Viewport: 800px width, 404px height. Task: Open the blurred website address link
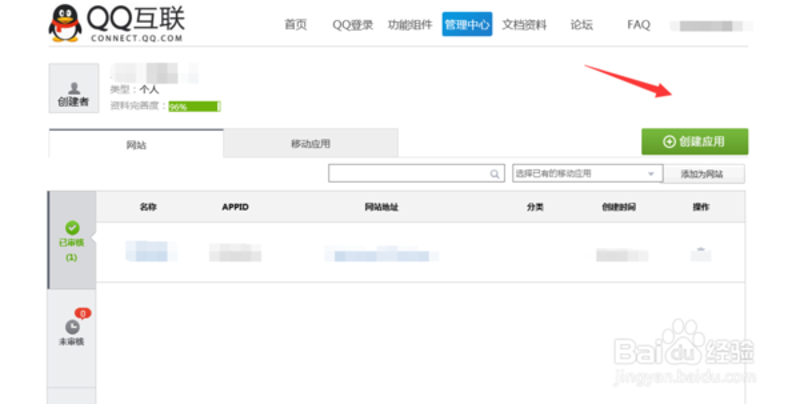(382, 254)
